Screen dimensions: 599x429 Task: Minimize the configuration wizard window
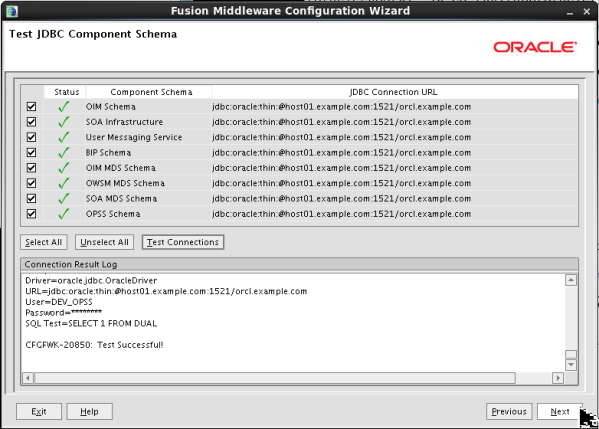pos(570,12)
